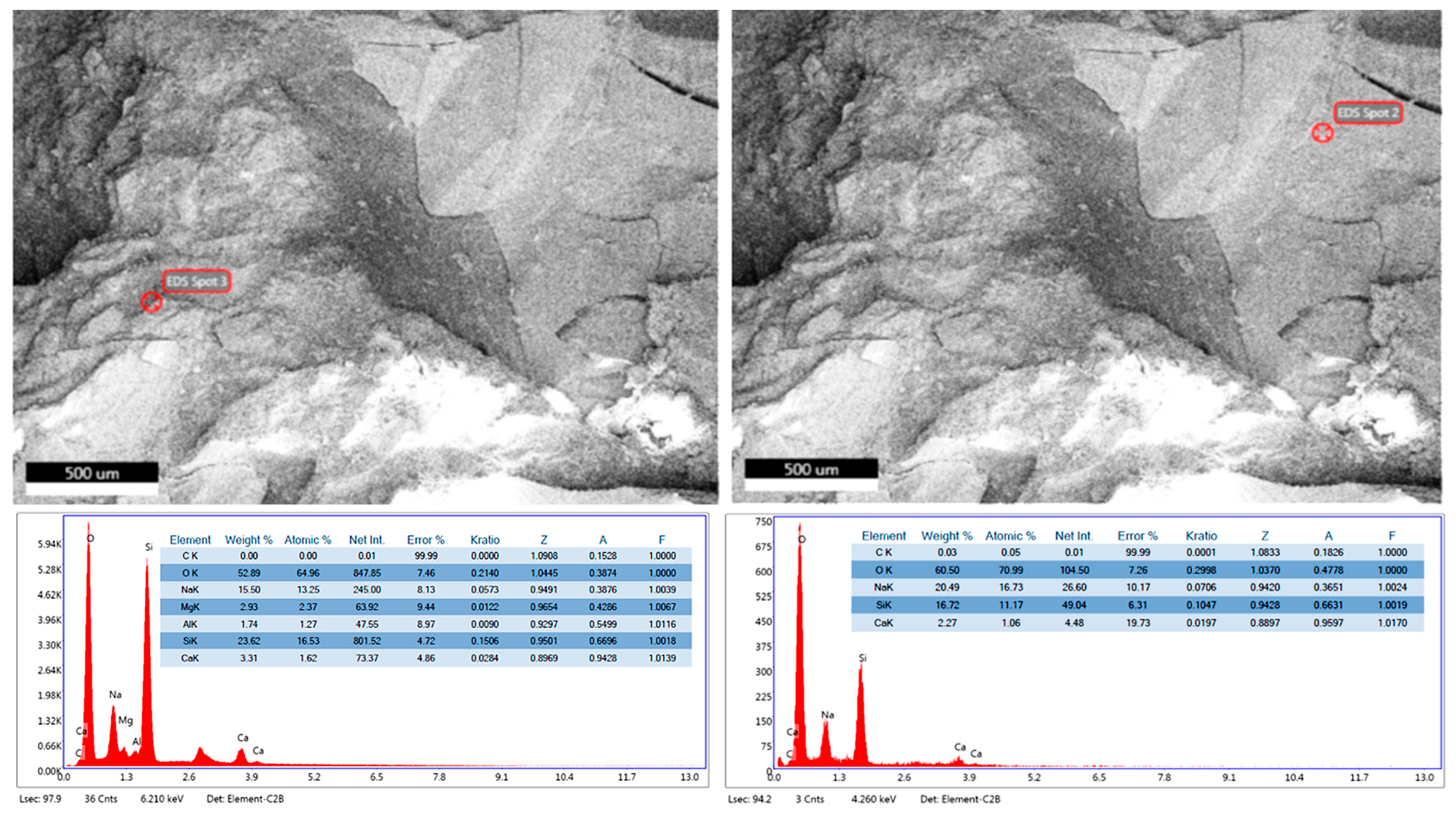Click the Atomic % header in right table

click(x=1010, y=535)
